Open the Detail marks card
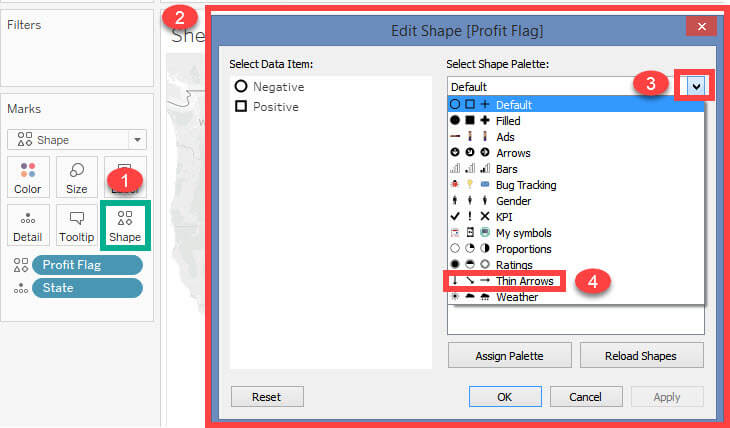Viewport: 730px width, 428px height. tap(27, 224)
